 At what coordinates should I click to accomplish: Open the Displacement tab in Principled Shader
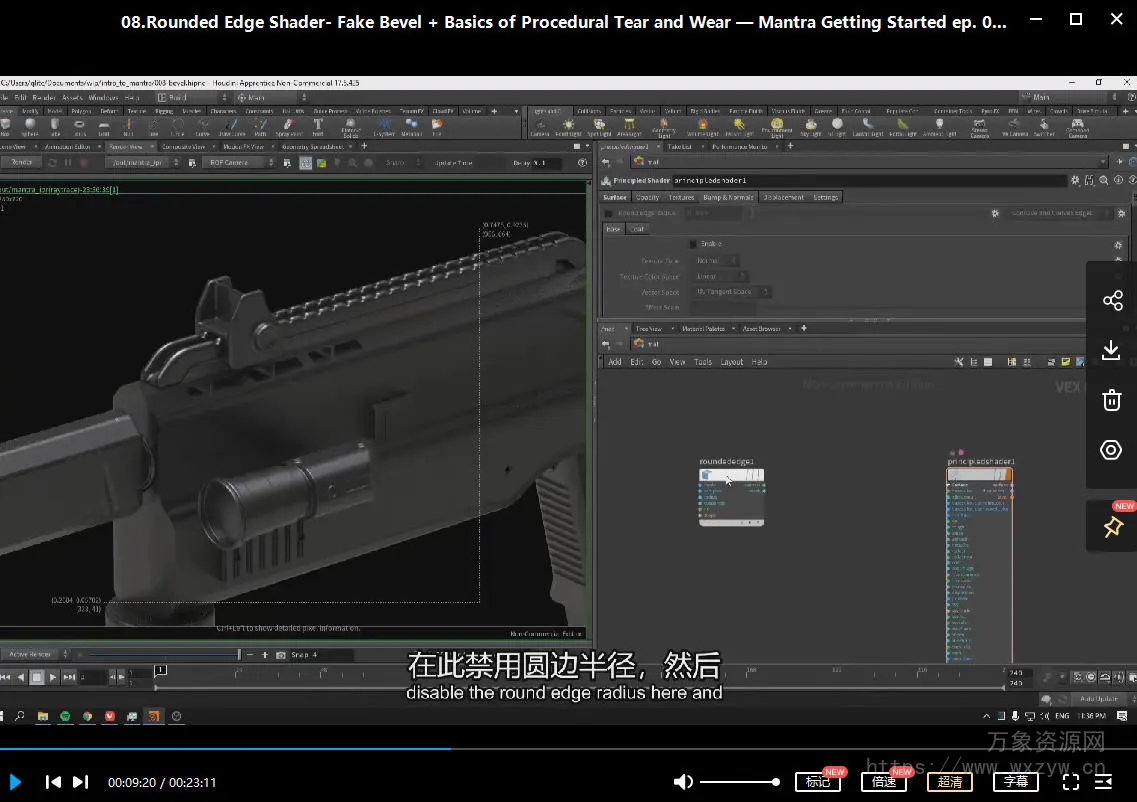tap(783, 197)
